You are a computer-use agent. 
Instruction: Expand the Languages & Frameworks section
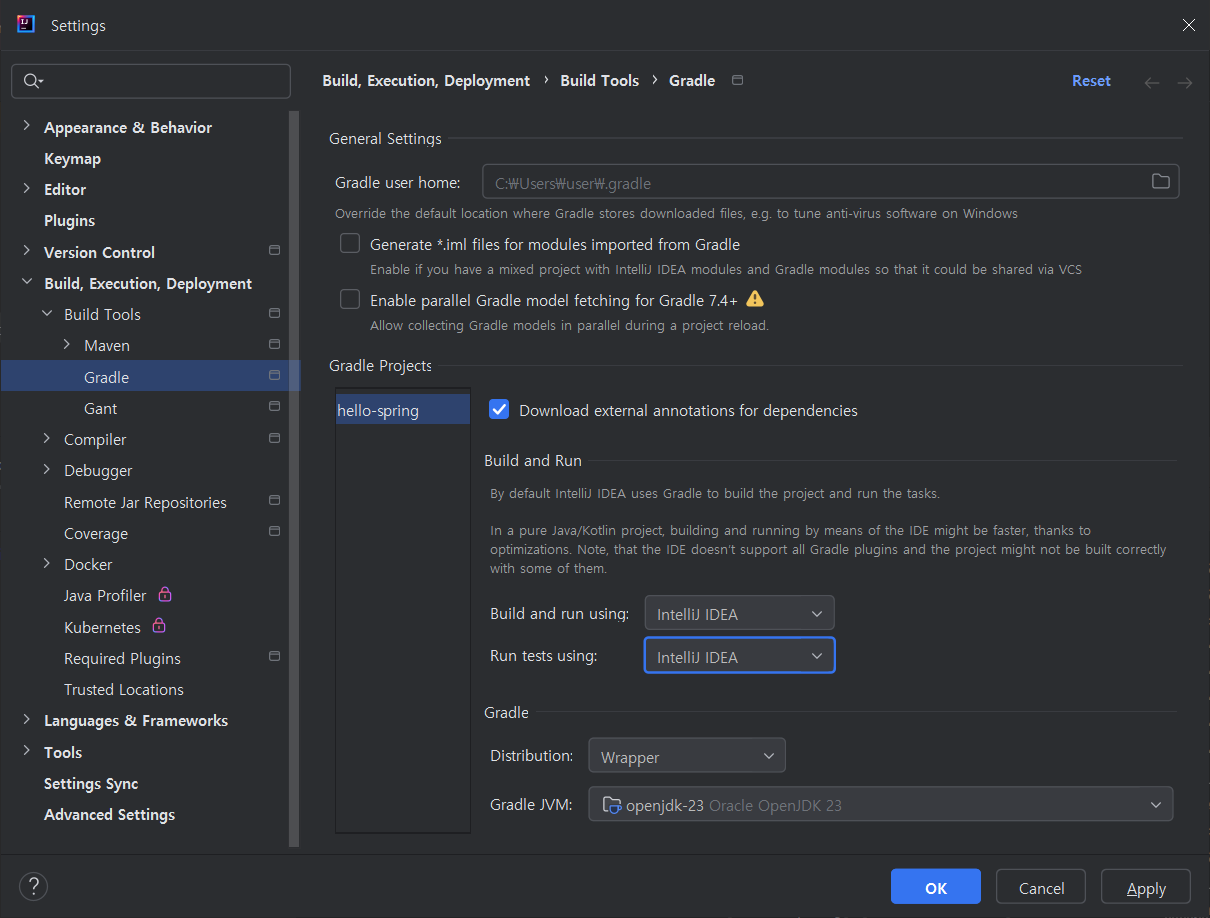click(27, 720)
